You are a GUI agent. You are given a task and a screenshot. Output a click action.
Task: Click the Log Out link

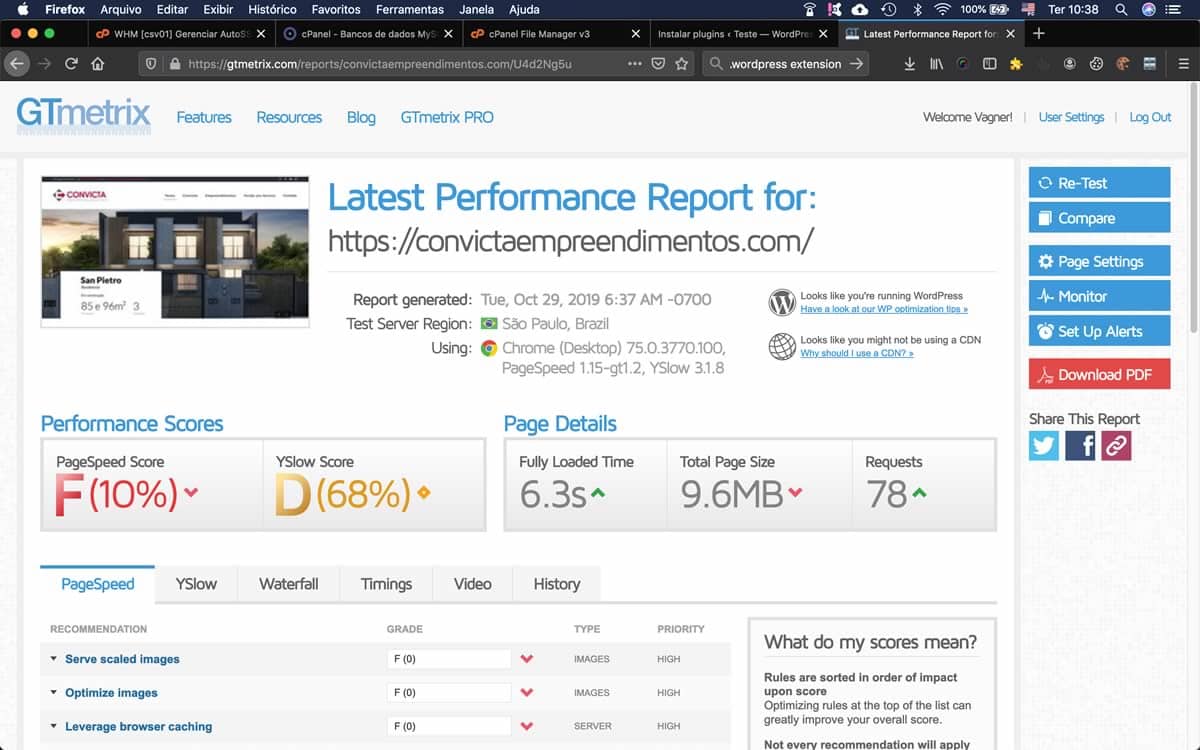pyautogui.click(x=1150, y=117)
